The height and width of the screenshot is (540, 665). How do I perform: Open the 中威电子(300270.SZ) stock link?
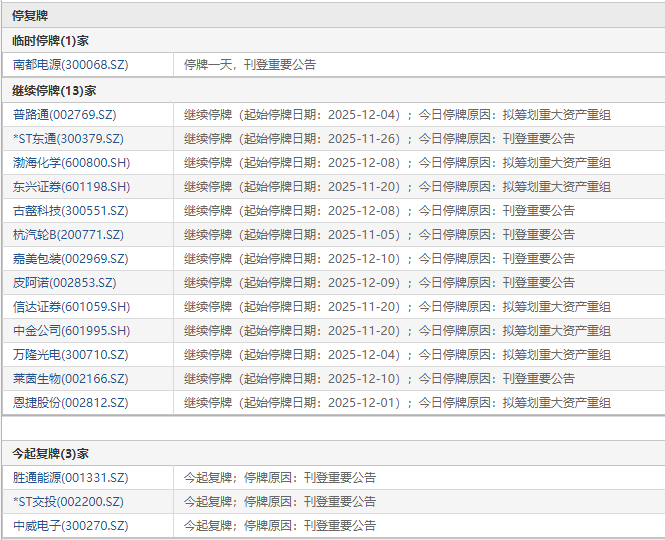[71, 526]
